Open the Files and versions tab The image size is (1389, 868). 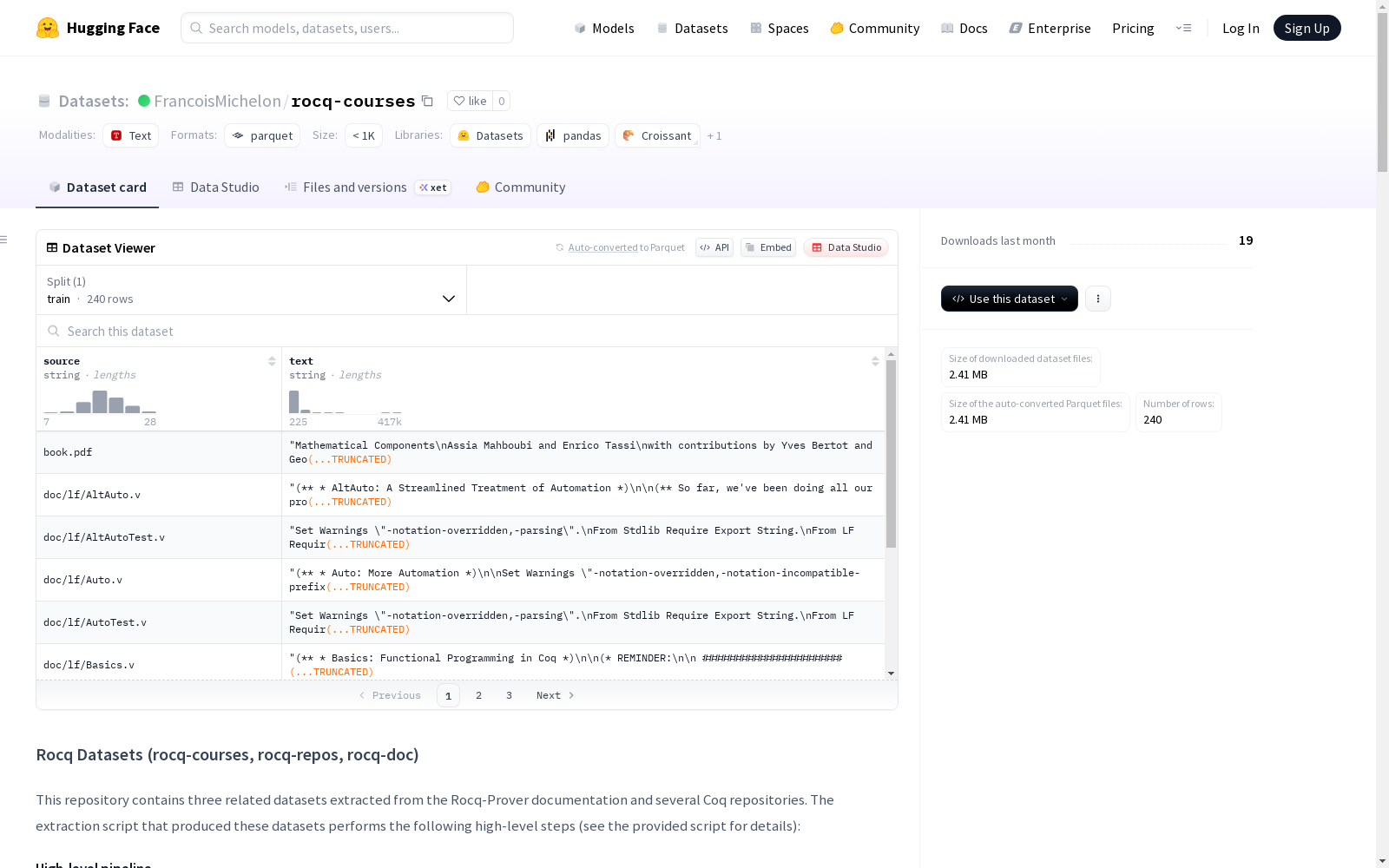[x=367, y=187]
